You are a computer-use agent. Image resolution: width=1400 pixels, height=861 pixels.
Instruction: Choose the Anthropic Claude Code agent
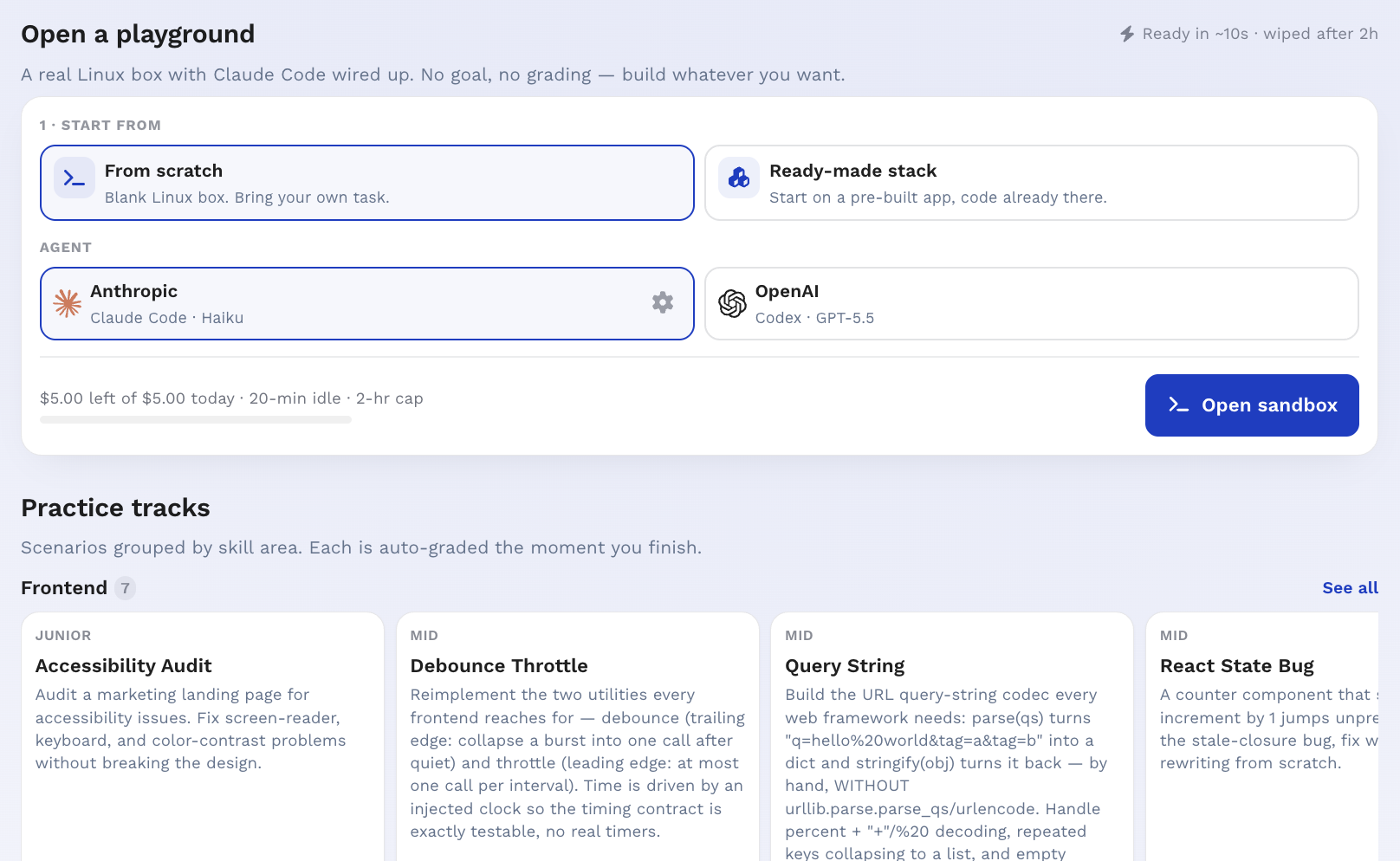click(367, 304)
